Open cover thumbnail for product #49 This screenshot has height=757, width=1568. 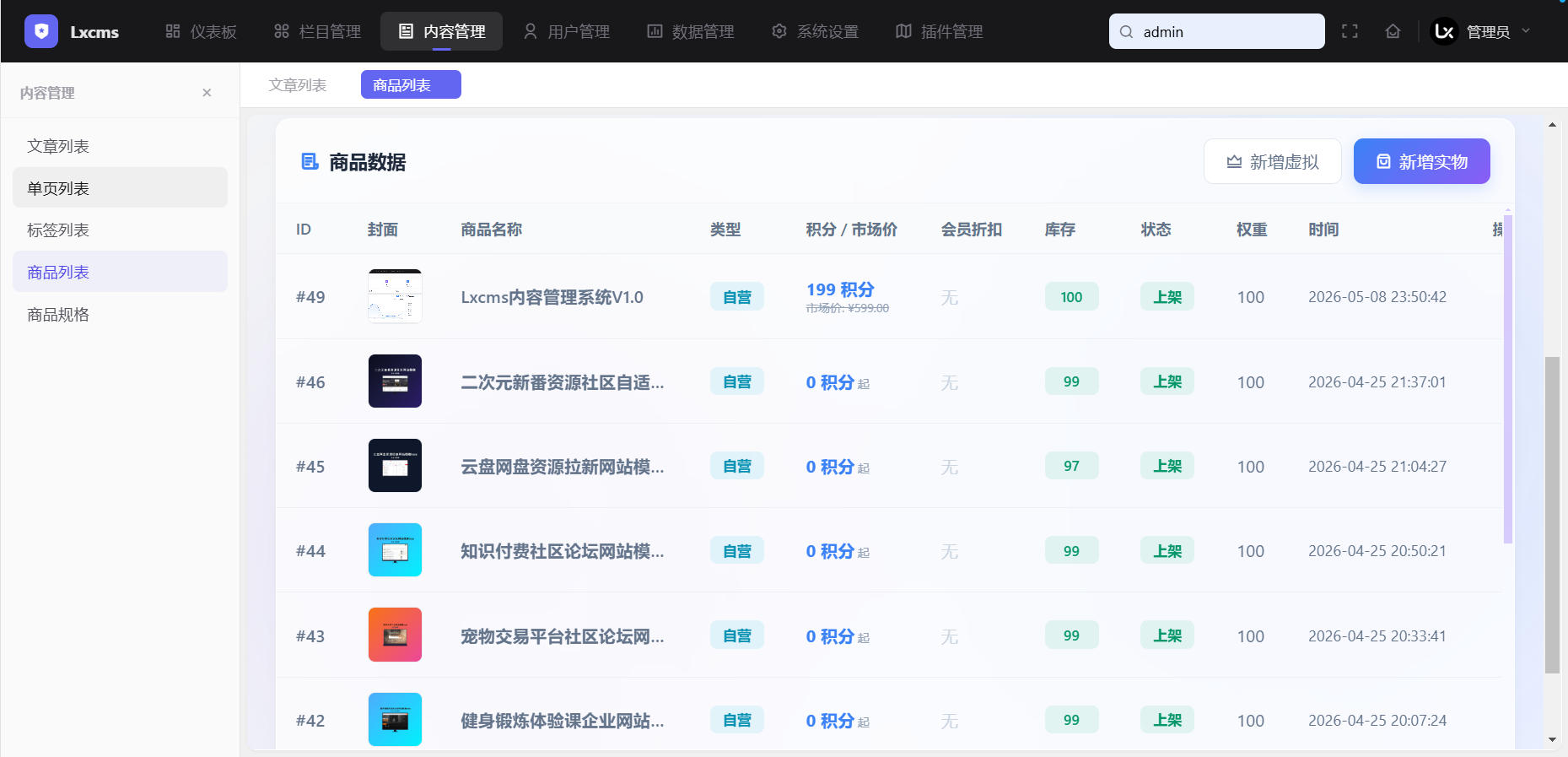coord(395,296)
